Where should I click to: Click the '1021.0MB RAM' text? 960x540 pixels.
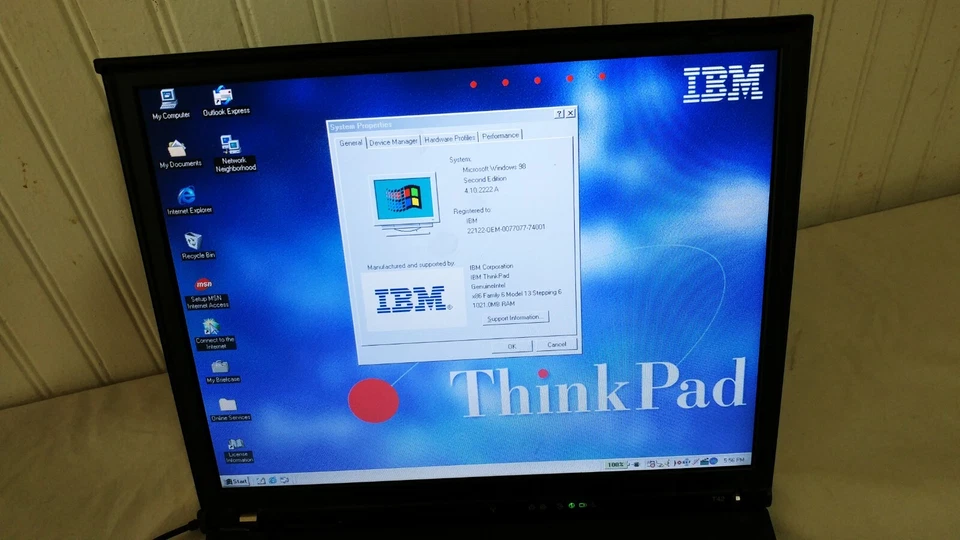tap(493, 304)
